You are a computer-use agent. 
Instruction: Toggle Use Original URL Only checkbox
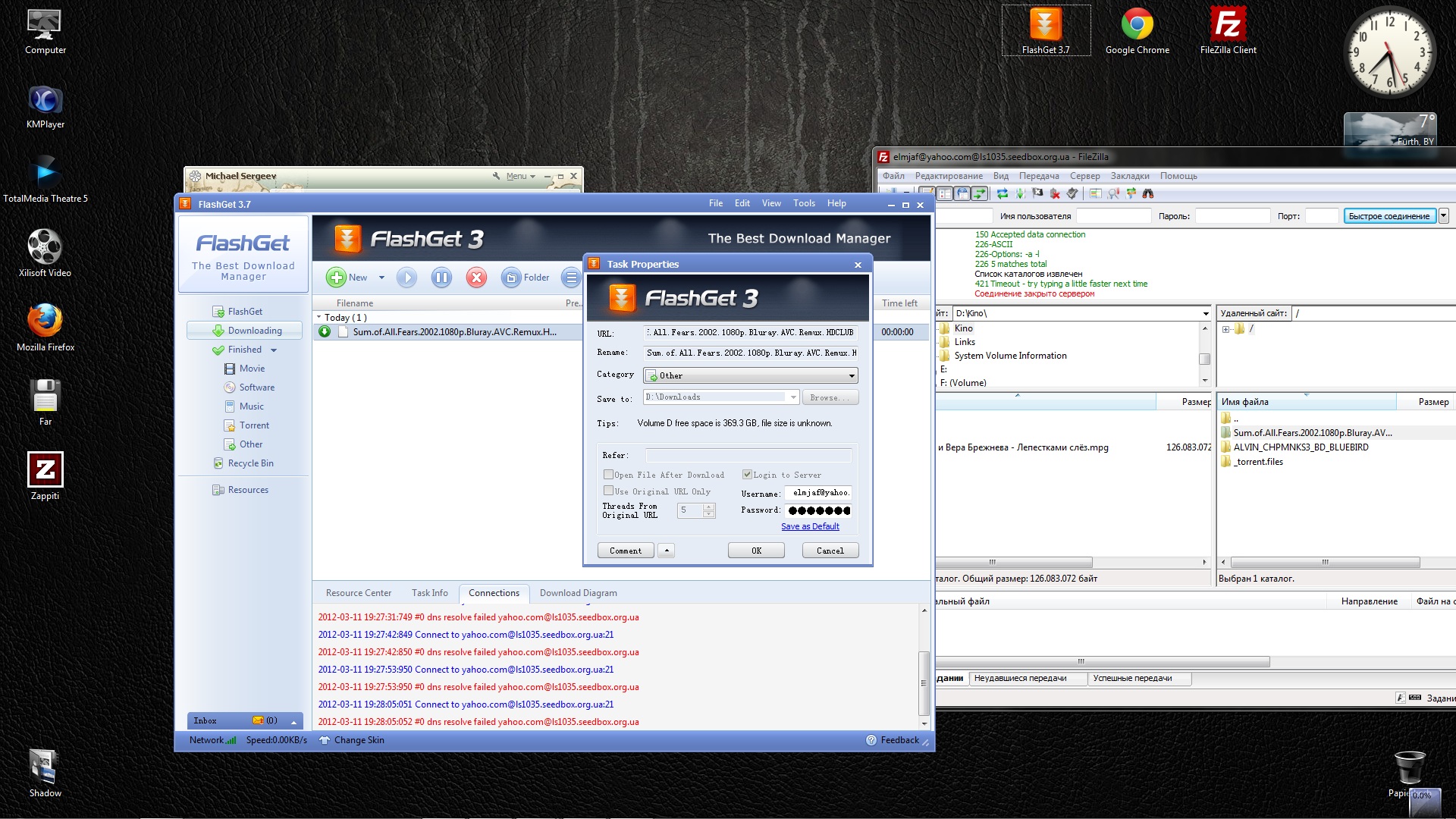point(608,491)
